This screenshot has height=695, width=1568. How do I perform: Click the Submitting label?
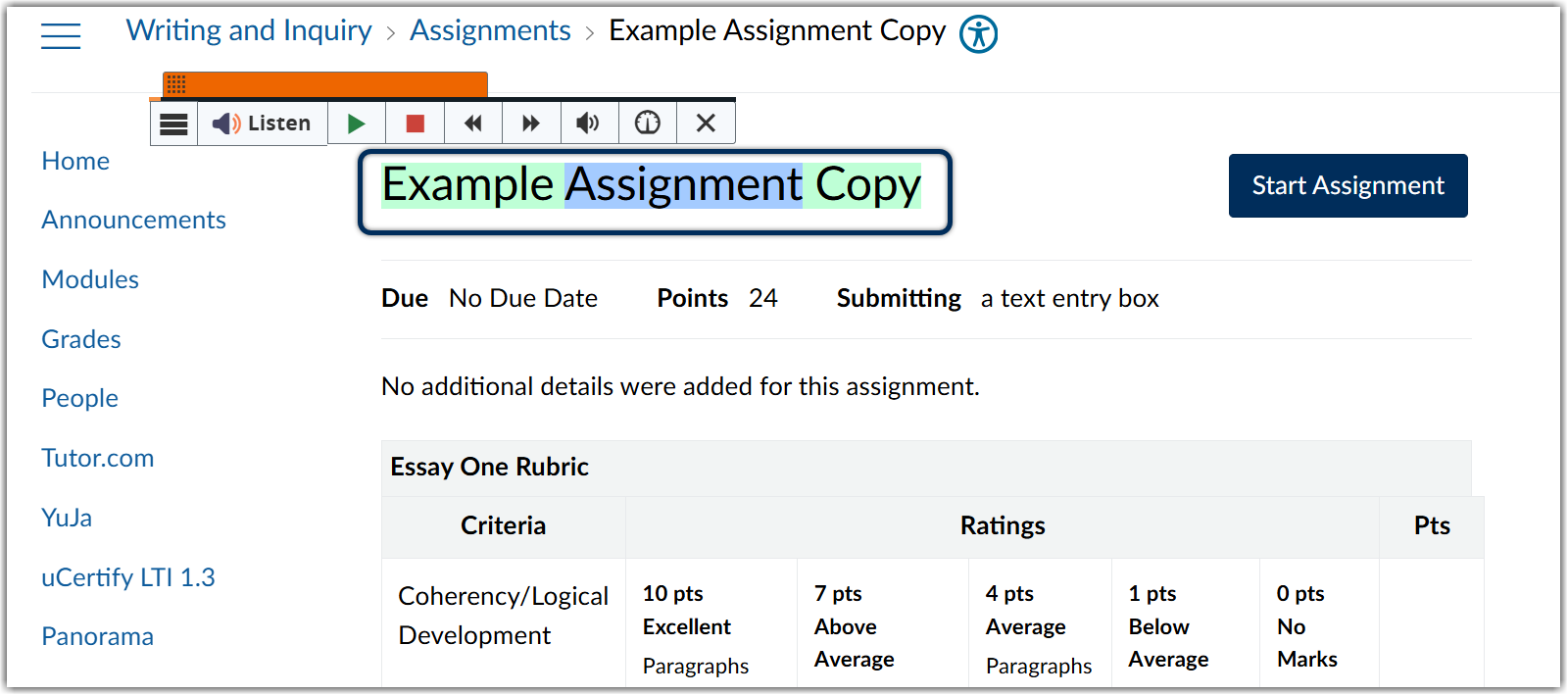(x=899, y=298)
